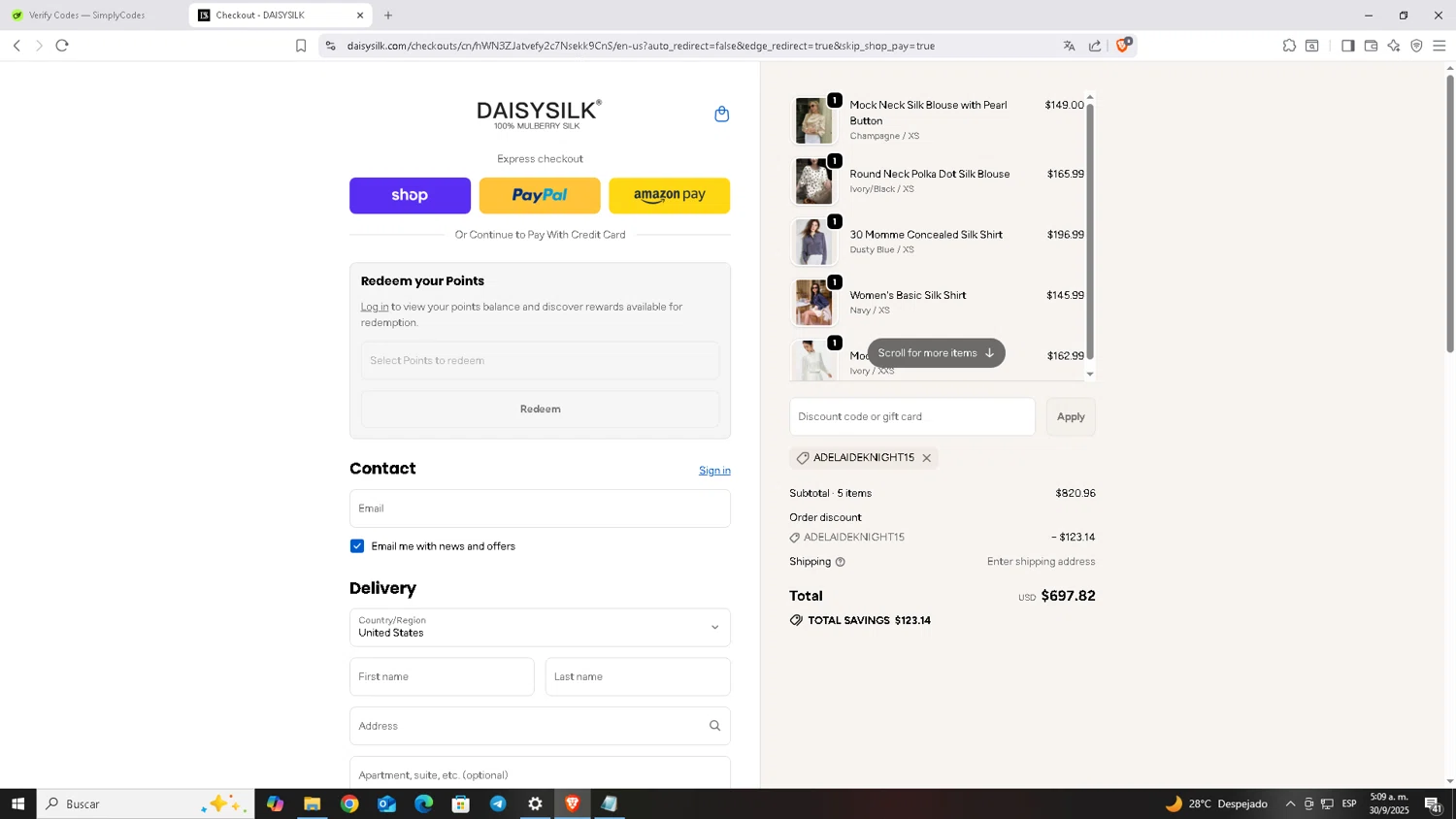The image size is (1456, 819).
Task: Toggle the browser sidebar panel icon
Action: 1347,46
